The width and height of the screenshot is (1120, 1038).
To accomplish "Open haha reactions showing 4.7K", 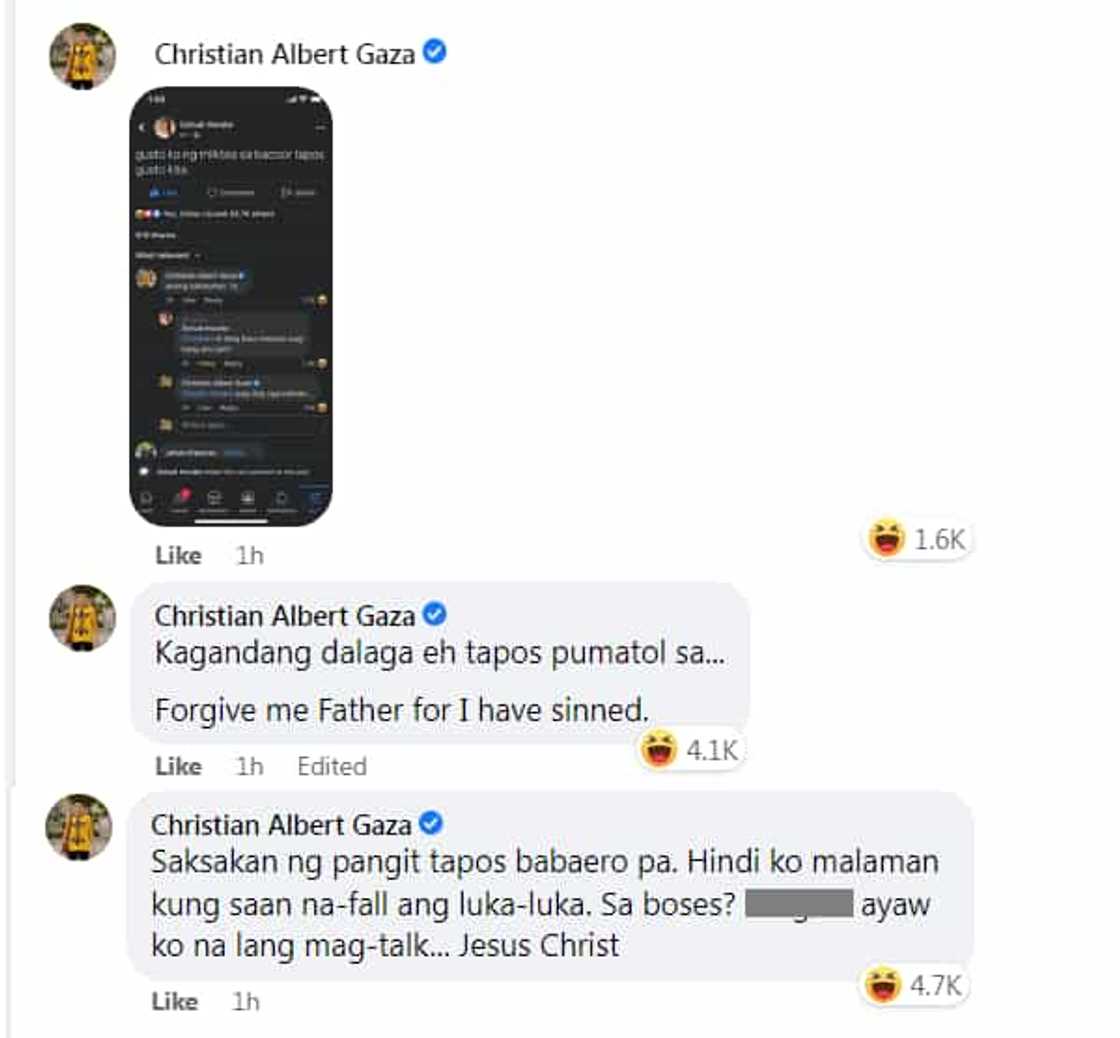I will tap(914, 985).
